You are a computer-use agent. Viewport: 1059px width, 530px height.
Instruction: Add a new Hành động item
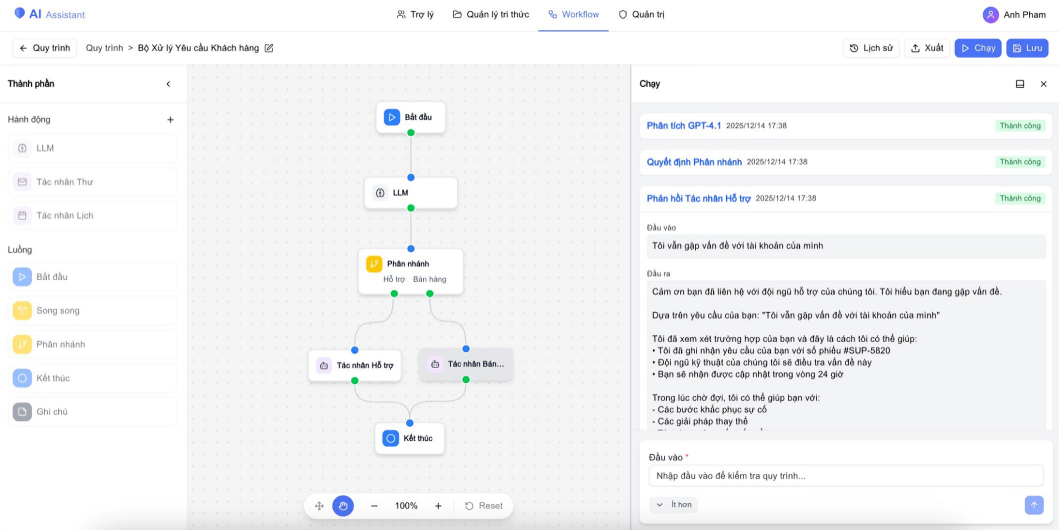[170, 120]
